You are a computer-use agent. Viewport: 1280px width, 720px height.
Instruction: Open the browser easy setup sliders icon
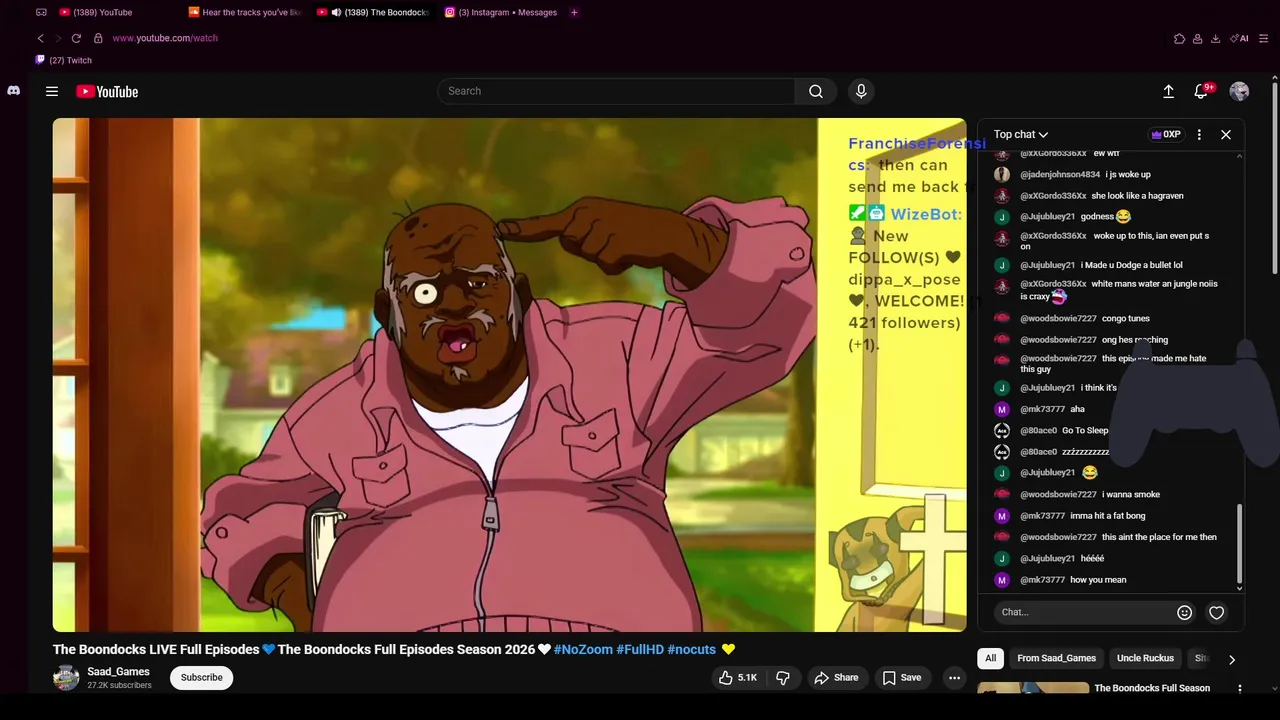click(1264, 38)
